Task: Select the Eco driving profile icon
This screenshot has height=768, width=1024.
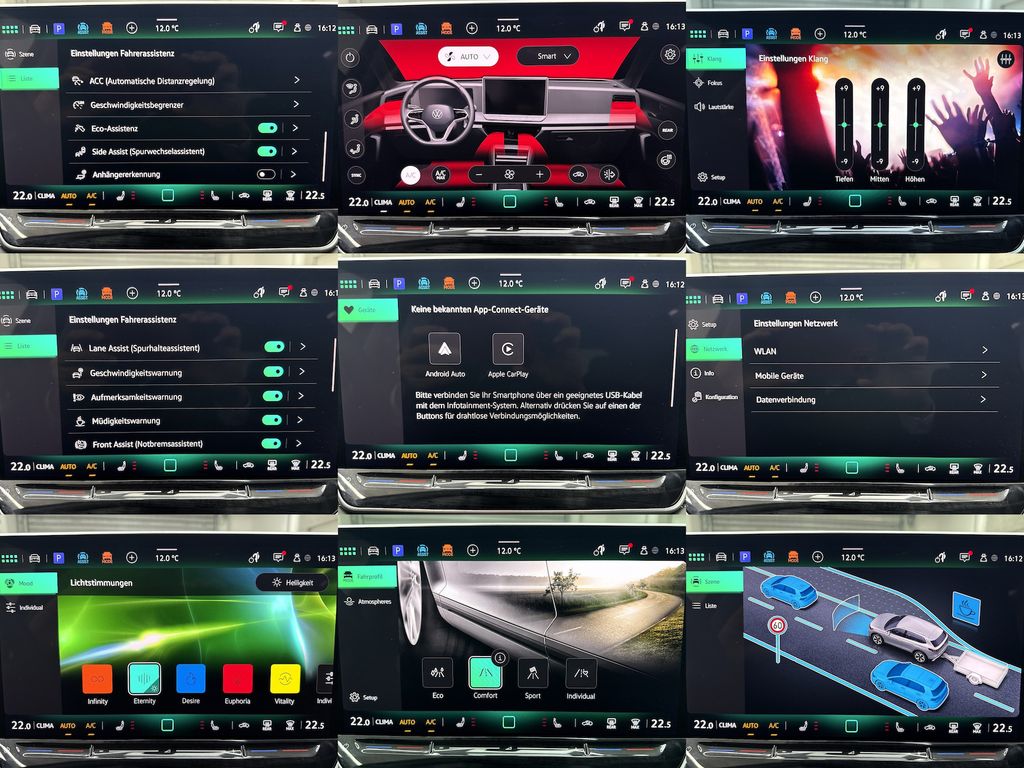Action: (x=437, y=672)
